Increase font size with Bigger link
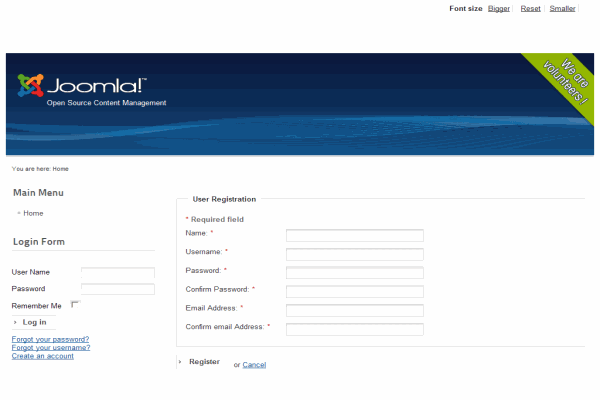 click(499, 8)
